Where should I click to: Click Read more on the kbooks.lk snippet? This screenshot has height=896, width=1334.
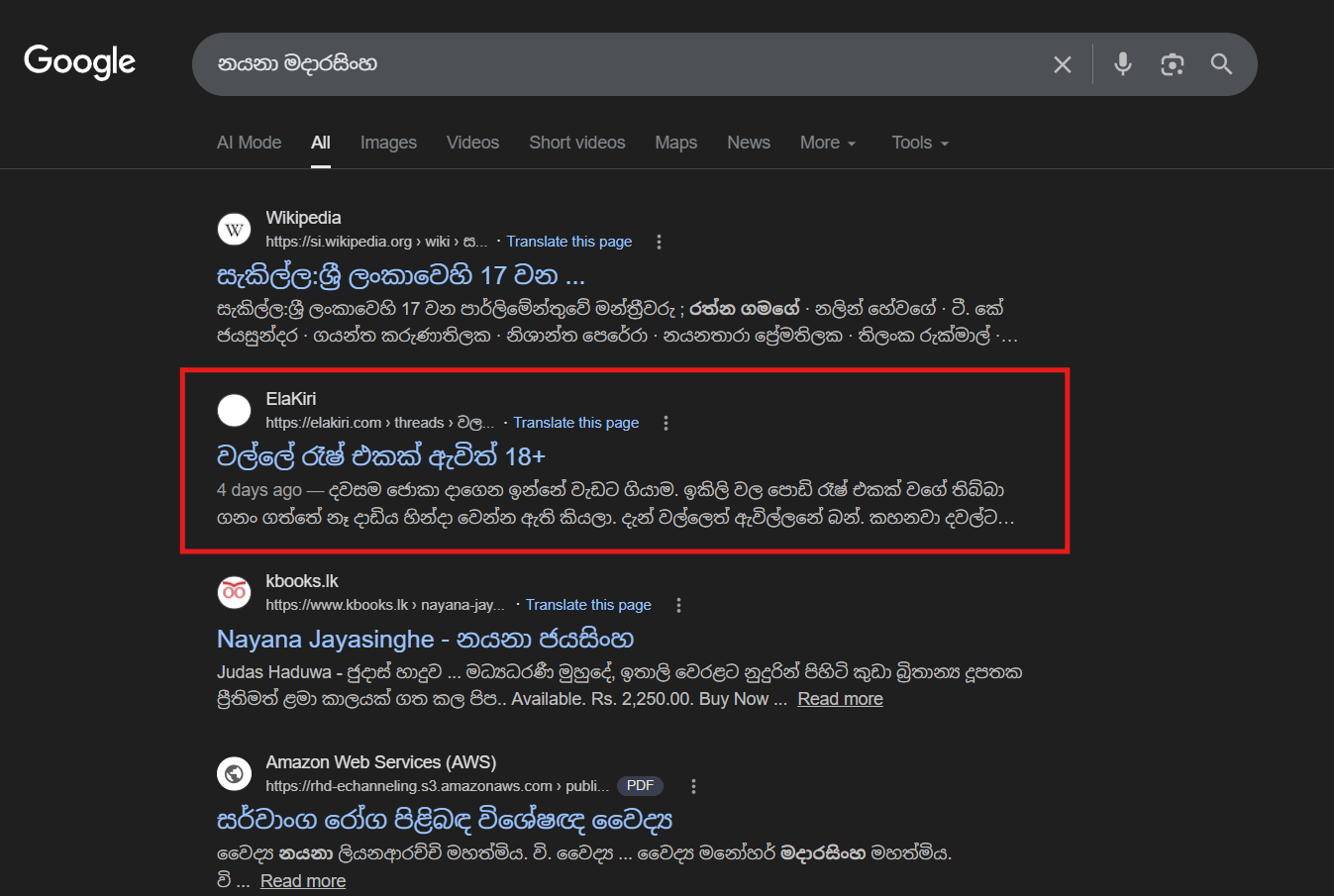tap(840, 699)
